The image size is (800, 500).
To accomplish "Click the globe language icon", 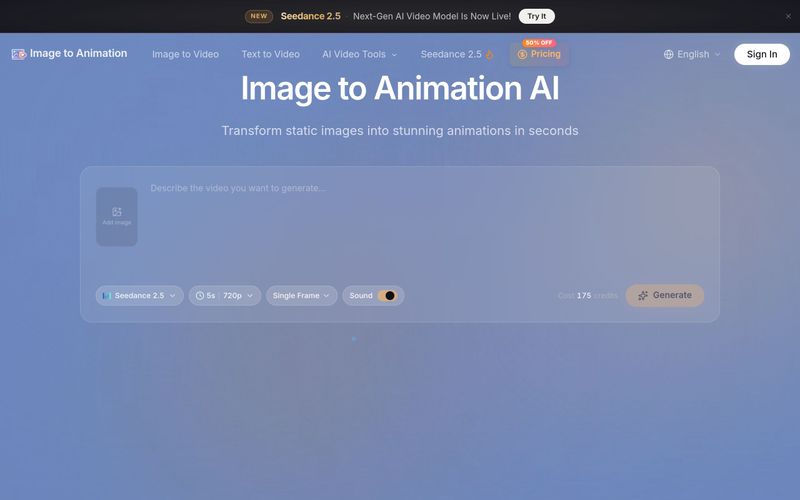I will 668,54.
